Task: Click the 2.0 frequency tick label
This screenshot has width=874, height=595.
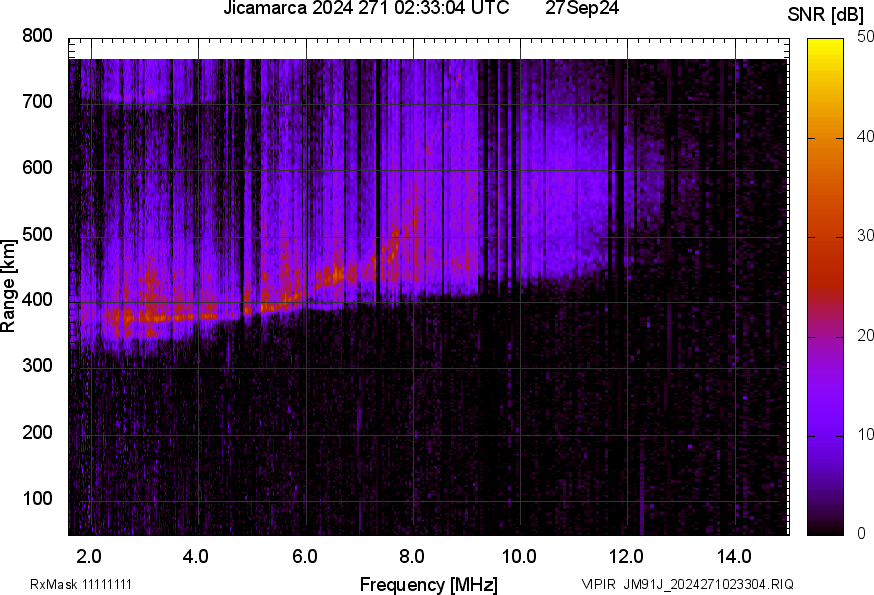Action: (89, 557)
